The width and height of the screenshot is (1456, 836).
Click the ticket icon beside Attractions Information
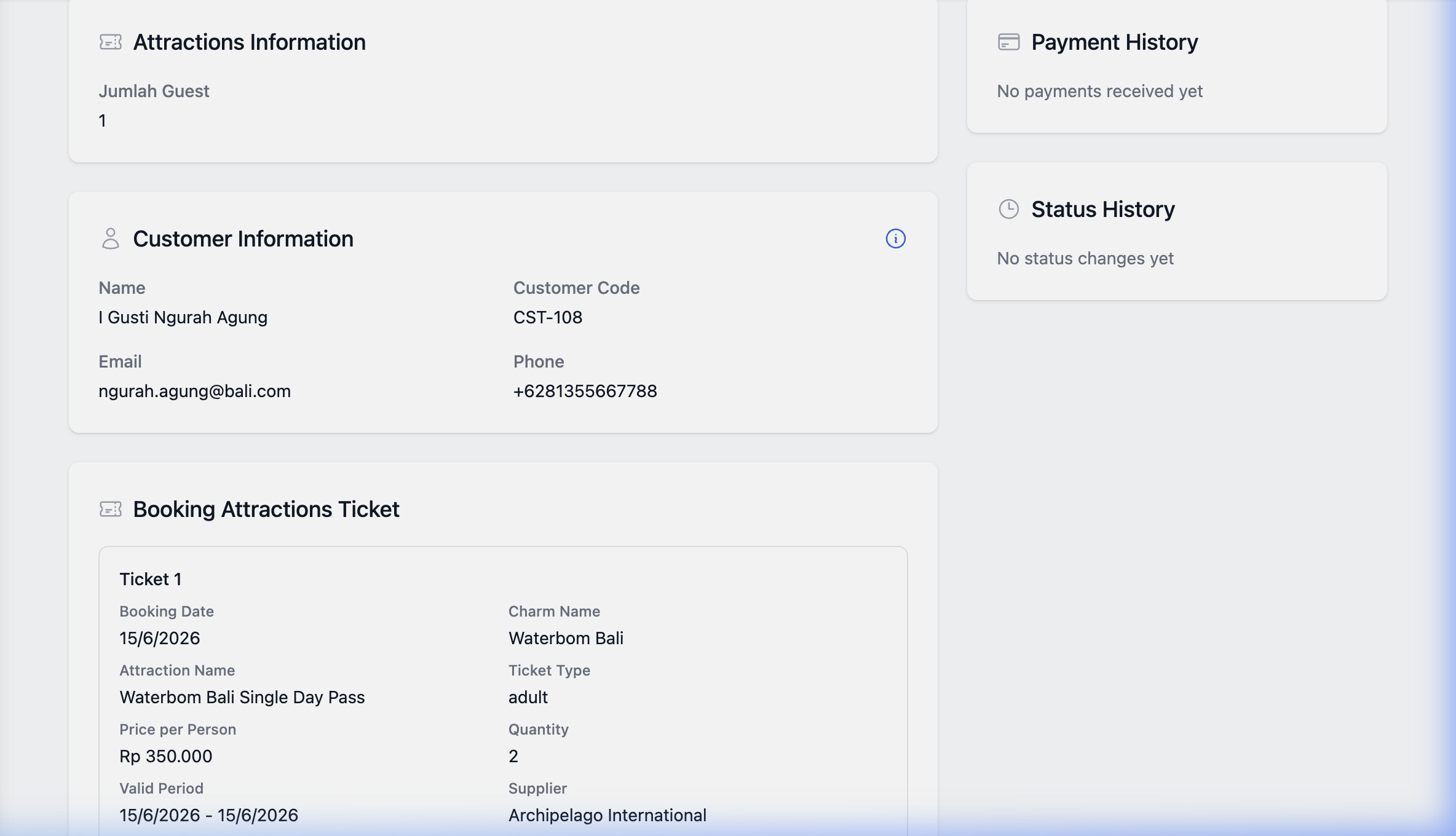click(111, 42)
